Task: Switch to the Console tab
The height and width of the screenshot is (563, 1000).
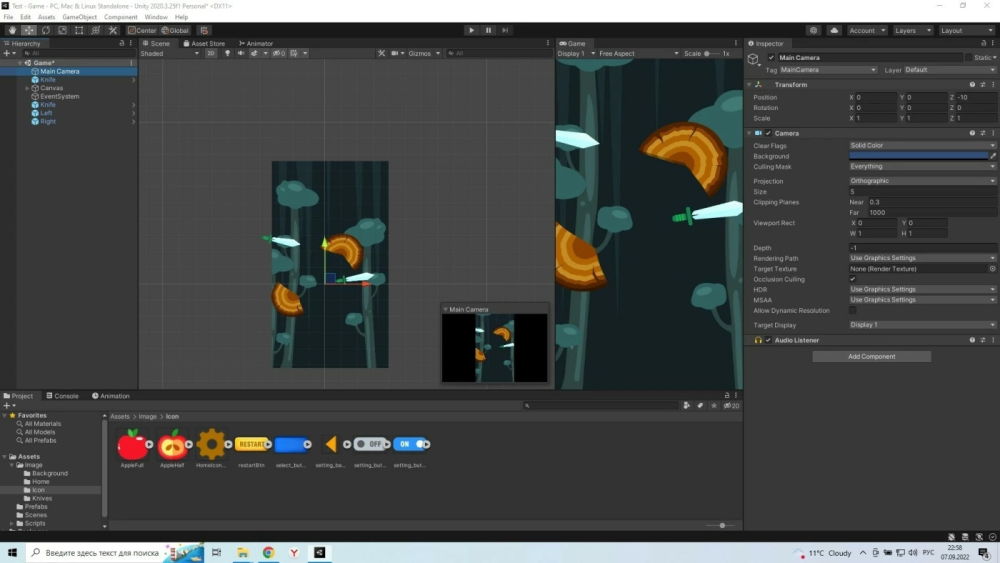Action: (x=62, y=396)
